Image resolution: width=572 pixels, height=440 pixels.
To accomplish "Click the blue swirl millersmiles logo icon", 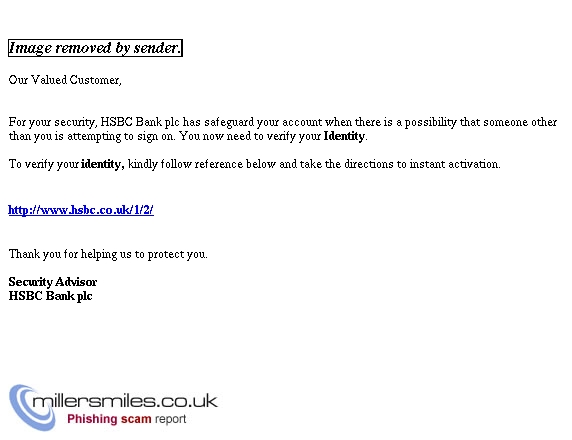I will coord(32,407).
